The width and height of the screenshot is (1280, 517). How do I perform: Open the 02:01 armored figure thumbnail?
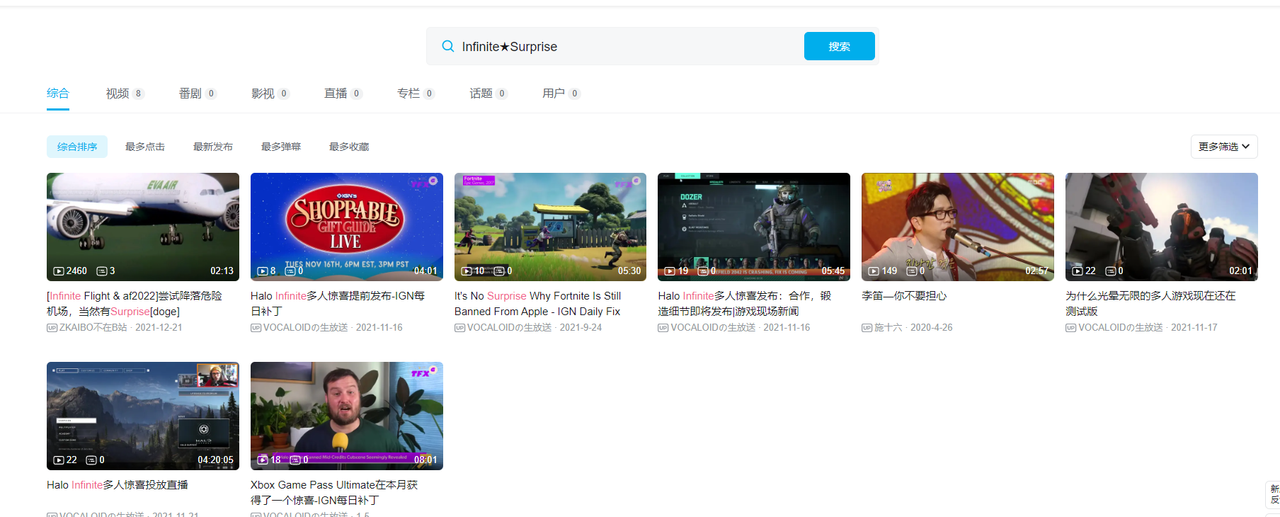tap(1162, 227)
